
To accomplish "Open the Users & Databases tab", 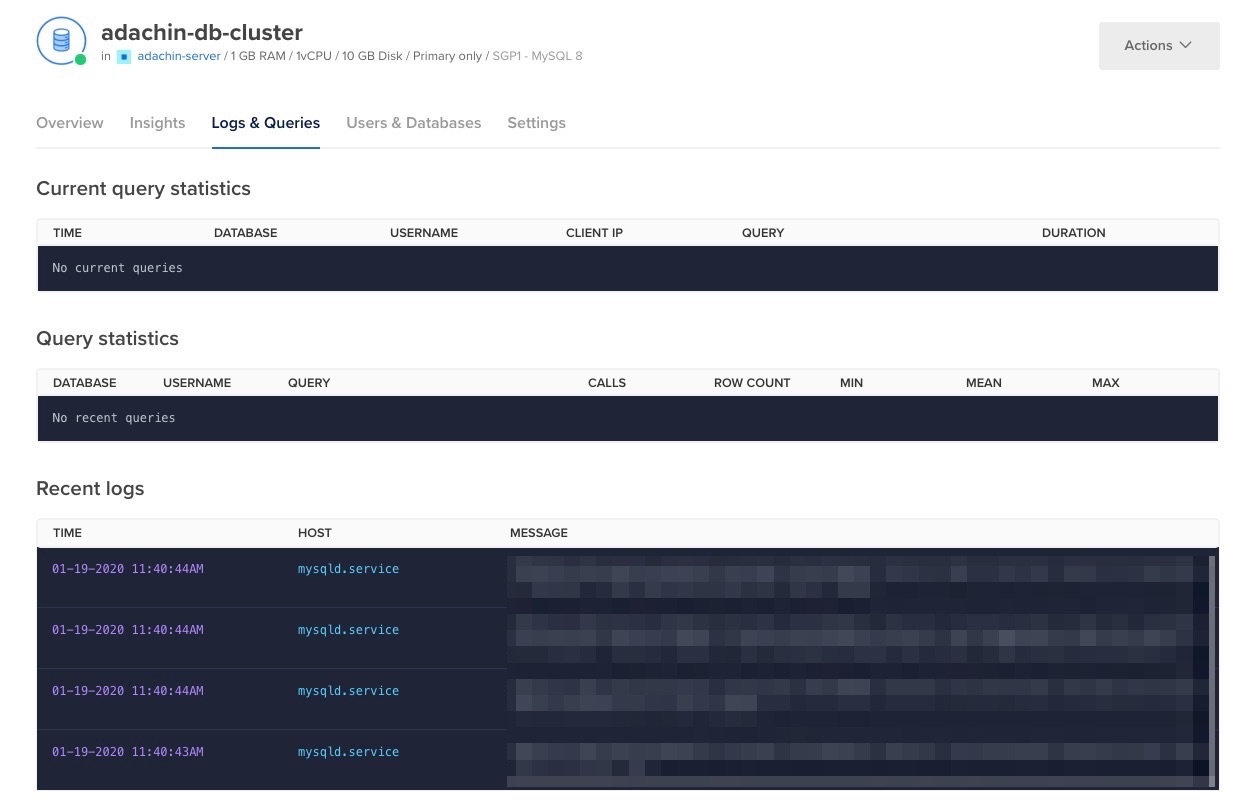I will pos(413,123).
